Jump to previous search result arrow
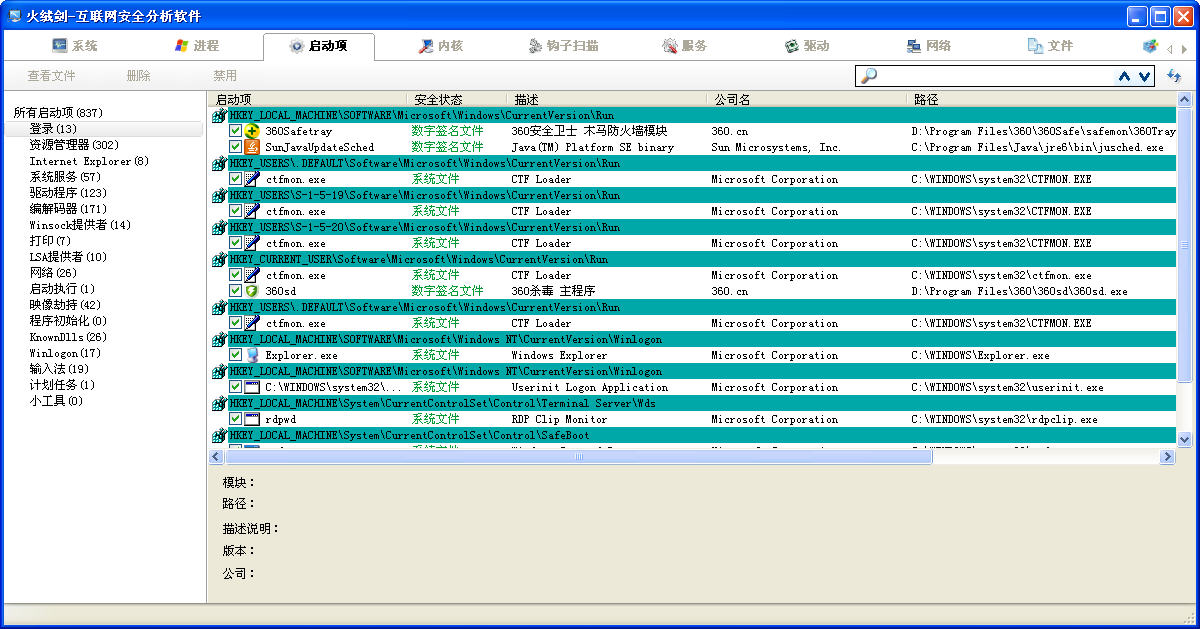The image size is (1200, 629). tap(1125, 76)
